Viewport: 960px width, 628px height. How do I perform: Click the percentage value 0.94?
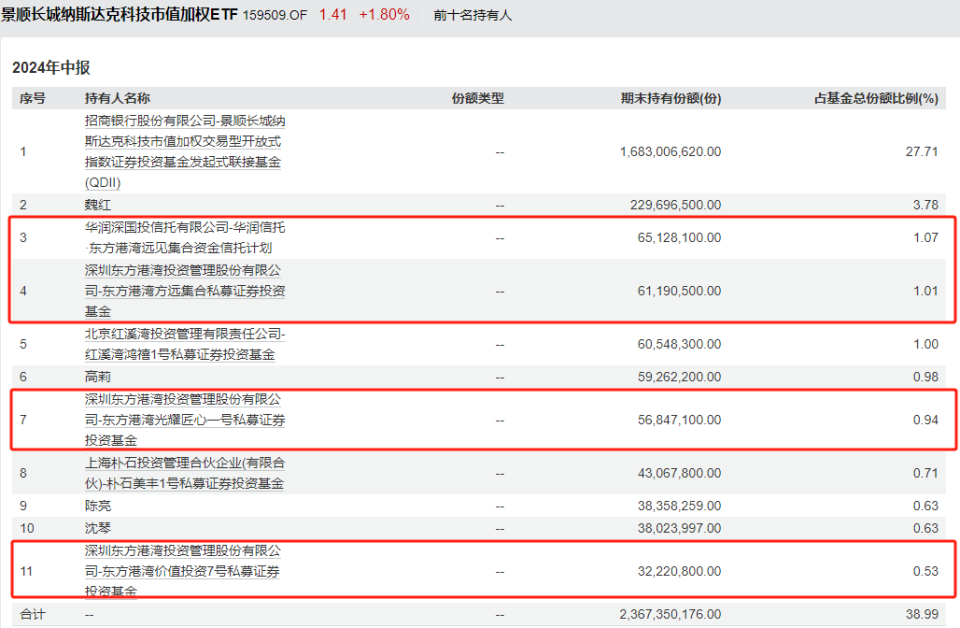click(926, 420)
